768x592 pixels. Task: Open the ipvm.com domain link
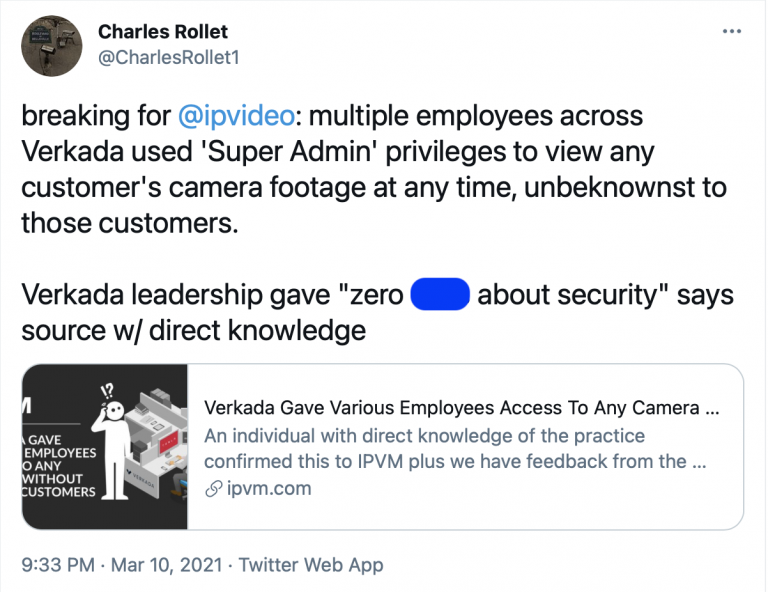tap(268, 489)
